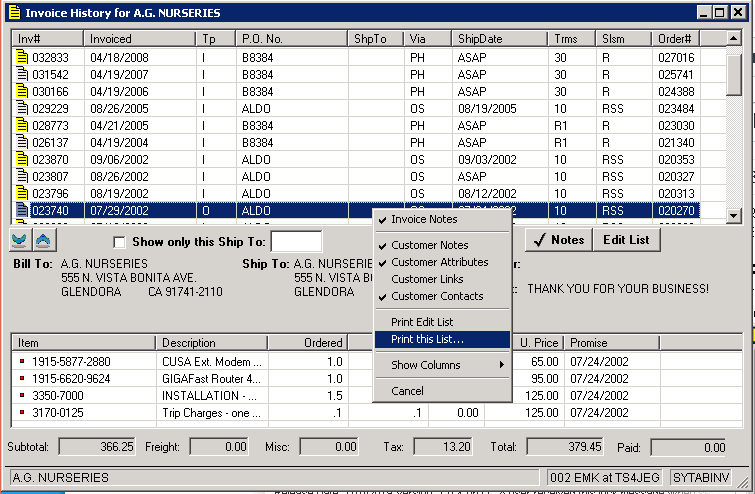Click the Total field showing 379.45
Image resolution: width=755 pixels, height=494 pixels.
pos(564,447)
